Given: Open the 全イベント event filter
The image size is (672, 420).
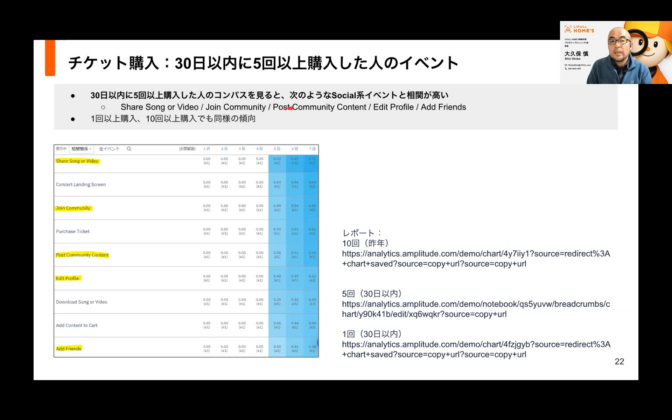Looking at the screenshot, I should click(x=108, y=148).
